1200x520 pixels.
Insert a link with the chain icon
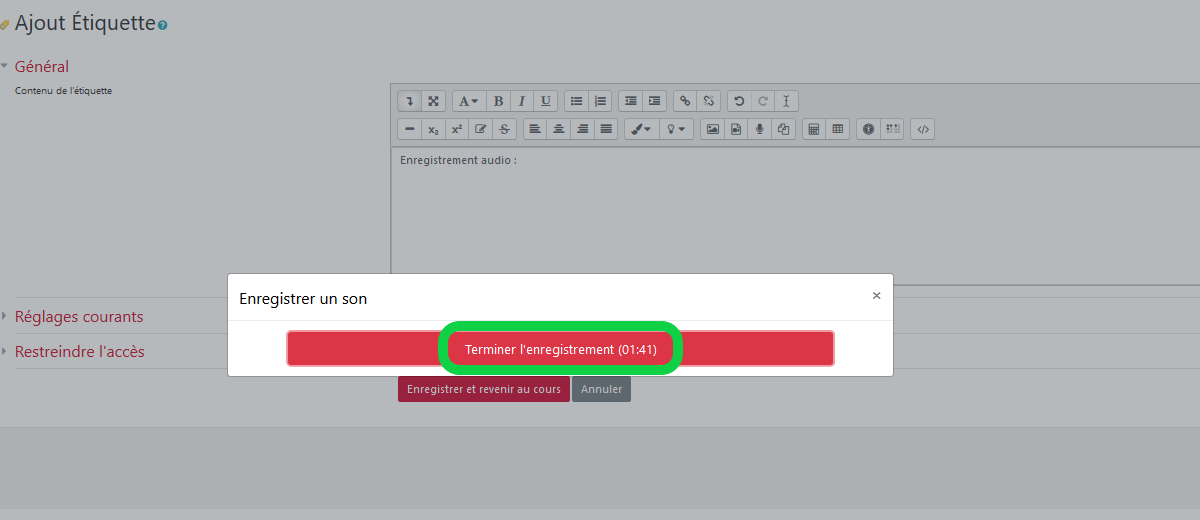coord(685,101)
